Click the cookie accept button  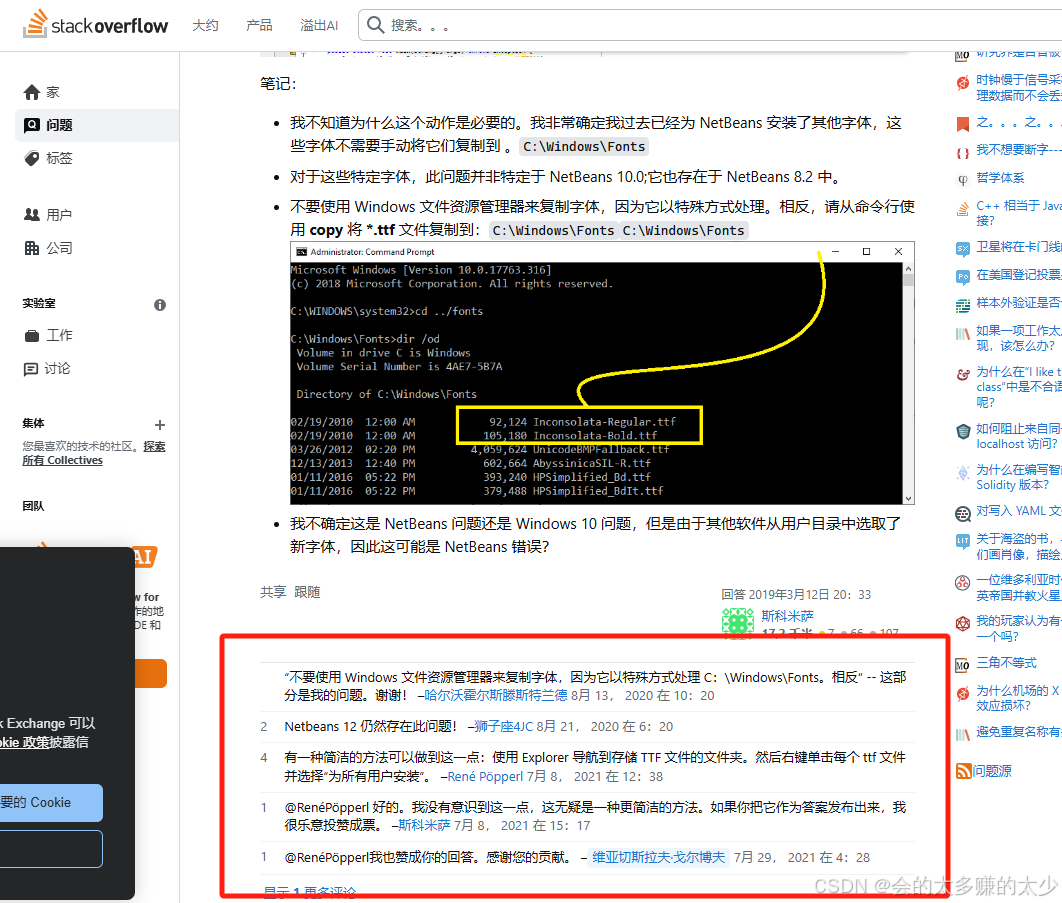49,803
